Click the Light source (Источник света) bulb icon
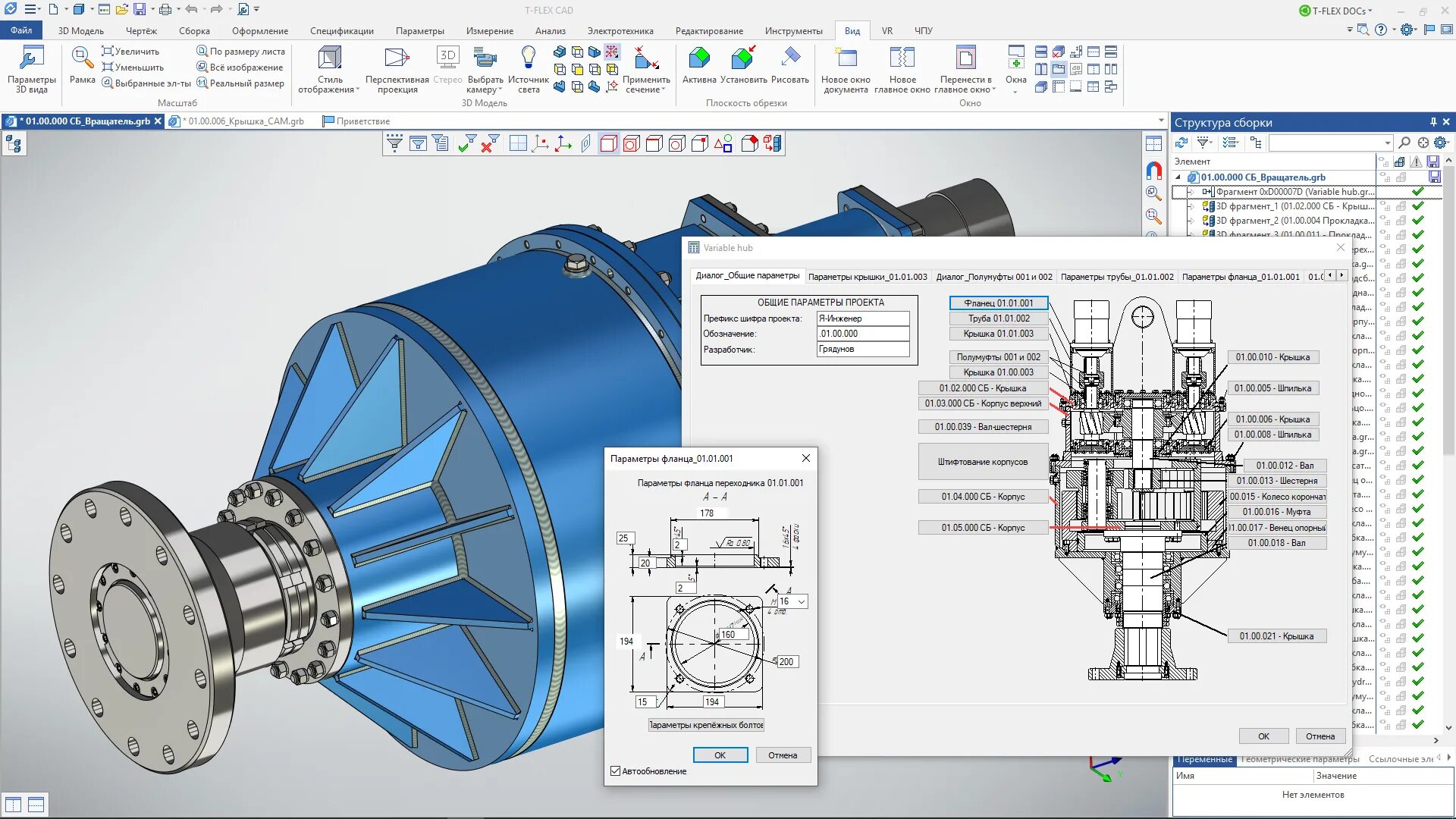Screen dimensions: 1456x819 (x=529, y=58)
